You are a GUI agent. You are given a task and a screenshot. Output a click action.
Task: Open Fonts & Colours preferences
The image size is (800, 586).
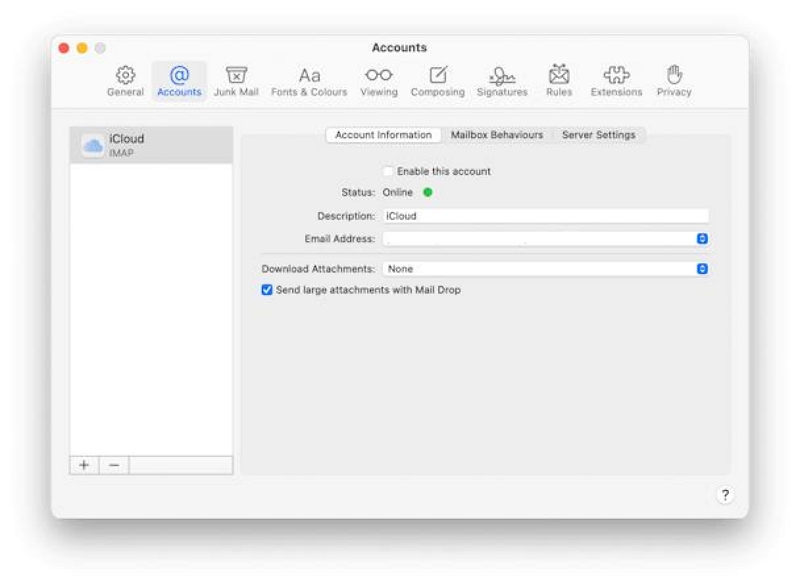pyautogui.click(x=309, y=82)
